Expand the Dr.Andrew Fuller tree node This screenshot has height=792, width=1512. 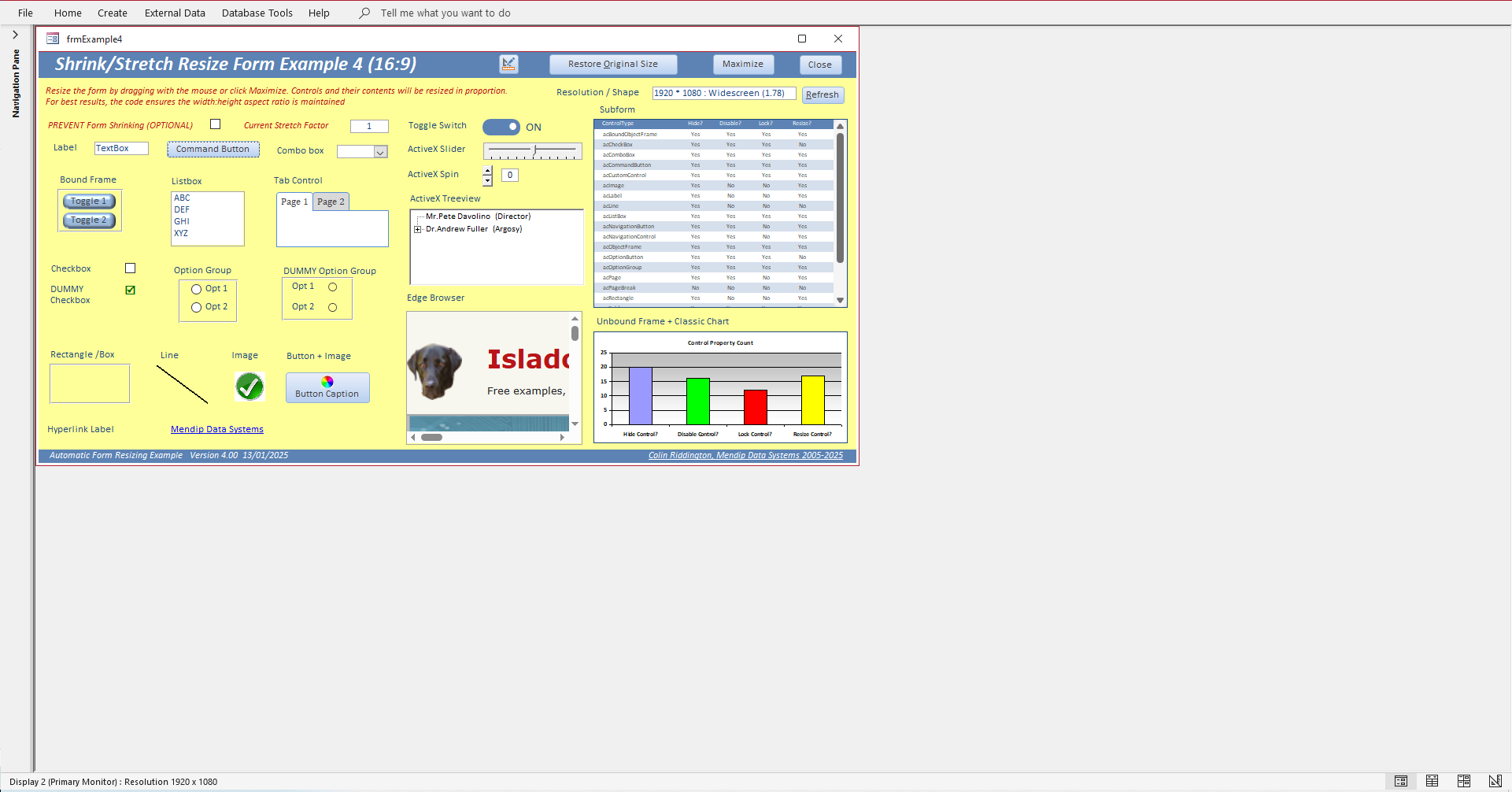417,229
